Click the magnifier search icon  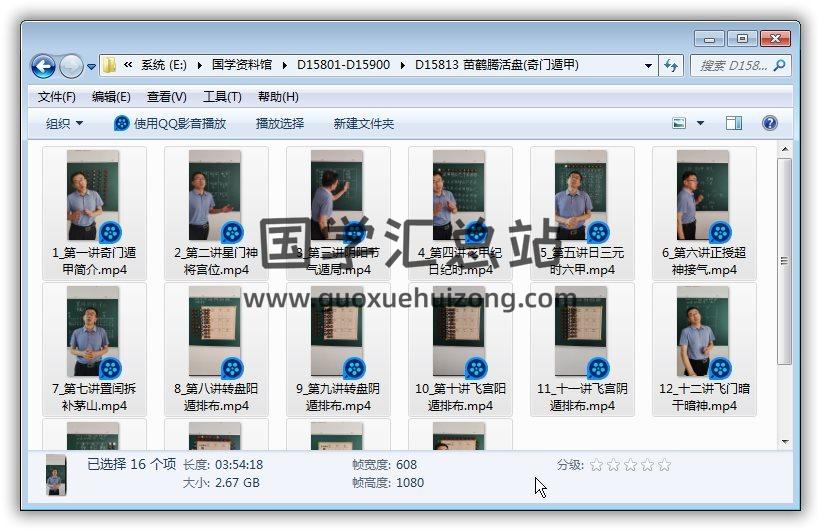pos(780,65)
